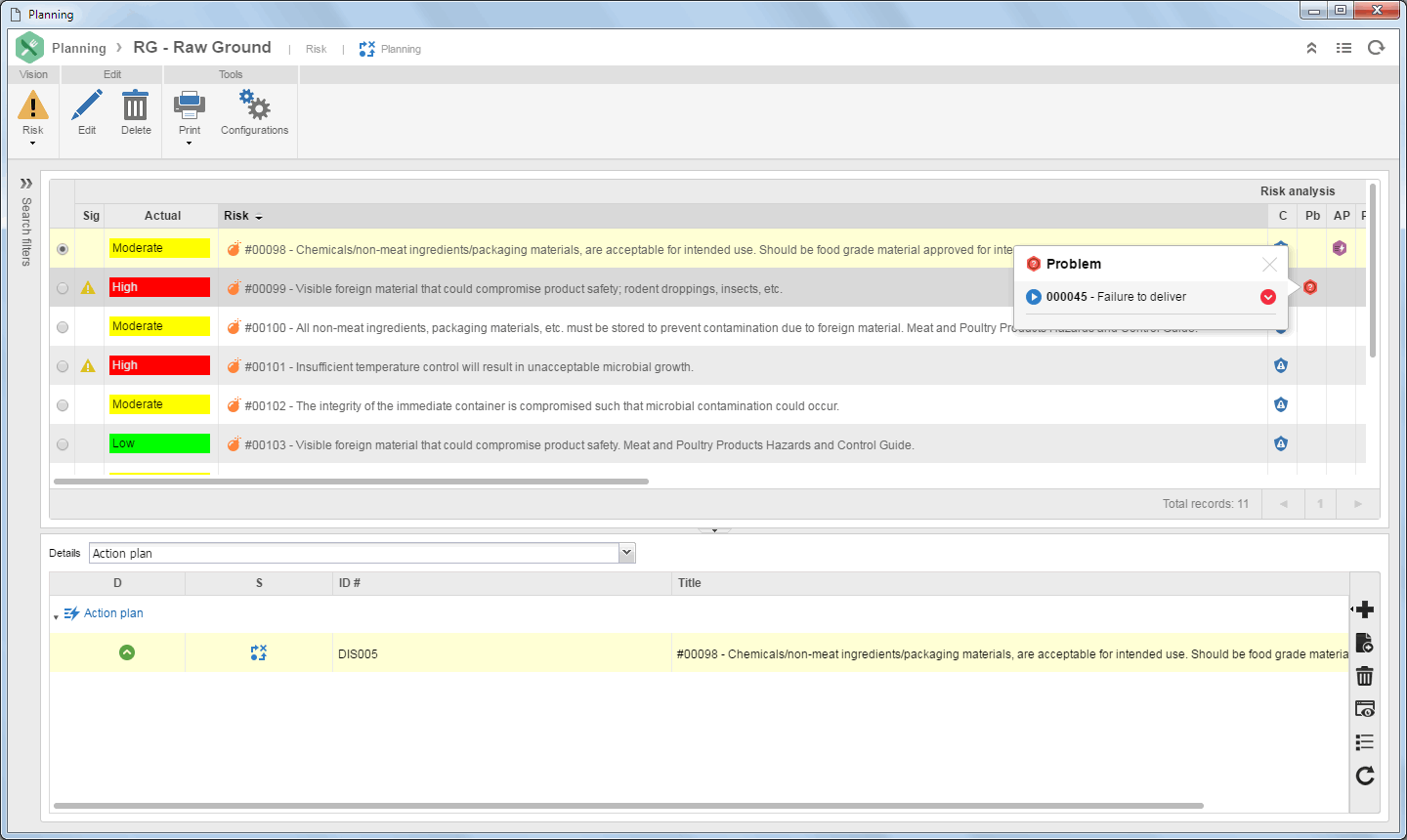Click the green status icon in DIS005 row
The image size is (1407, 840).
(127, 652)
